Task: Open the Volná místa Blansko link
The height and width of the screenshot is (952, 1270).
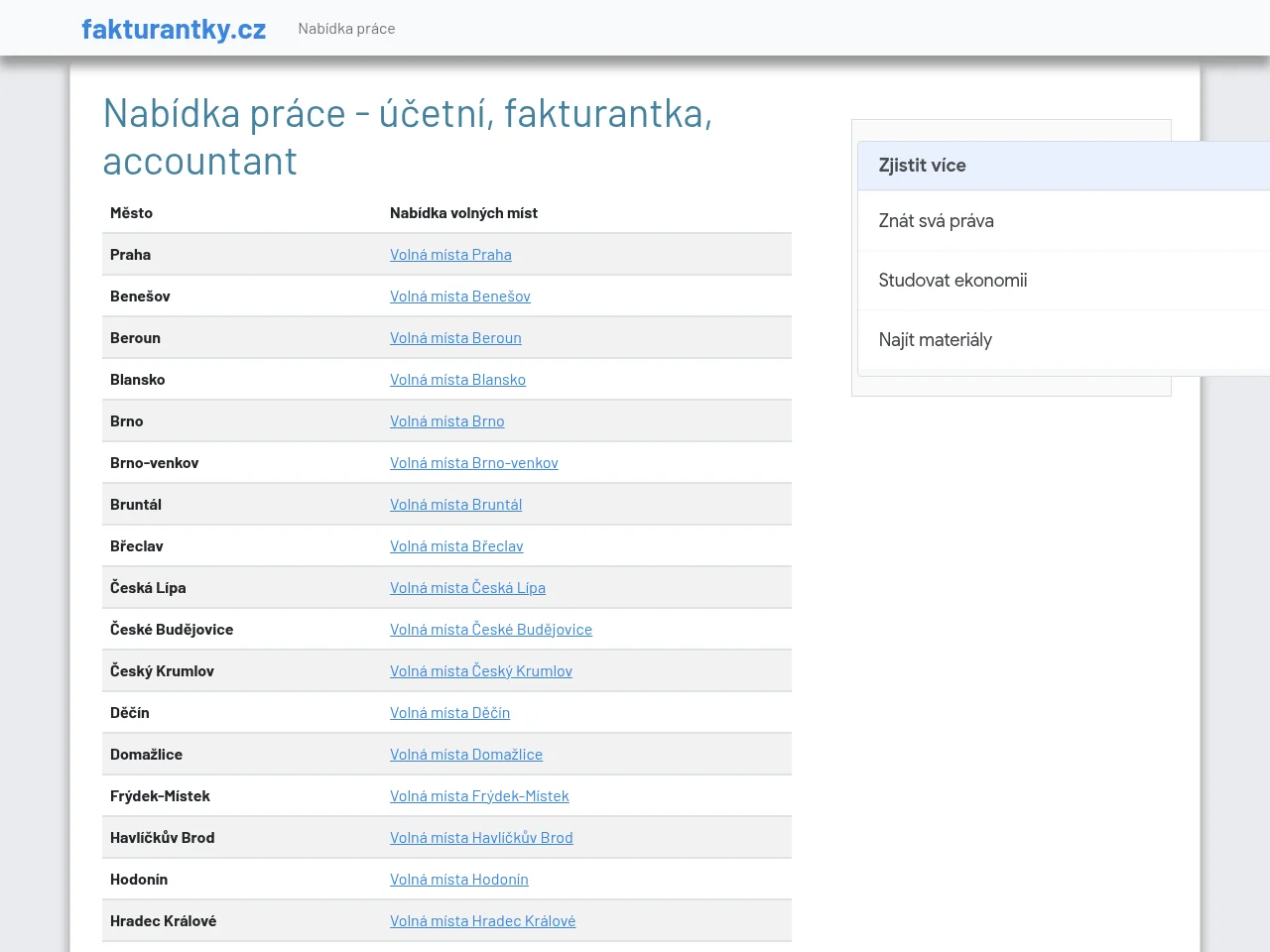Action: (457, 380)
